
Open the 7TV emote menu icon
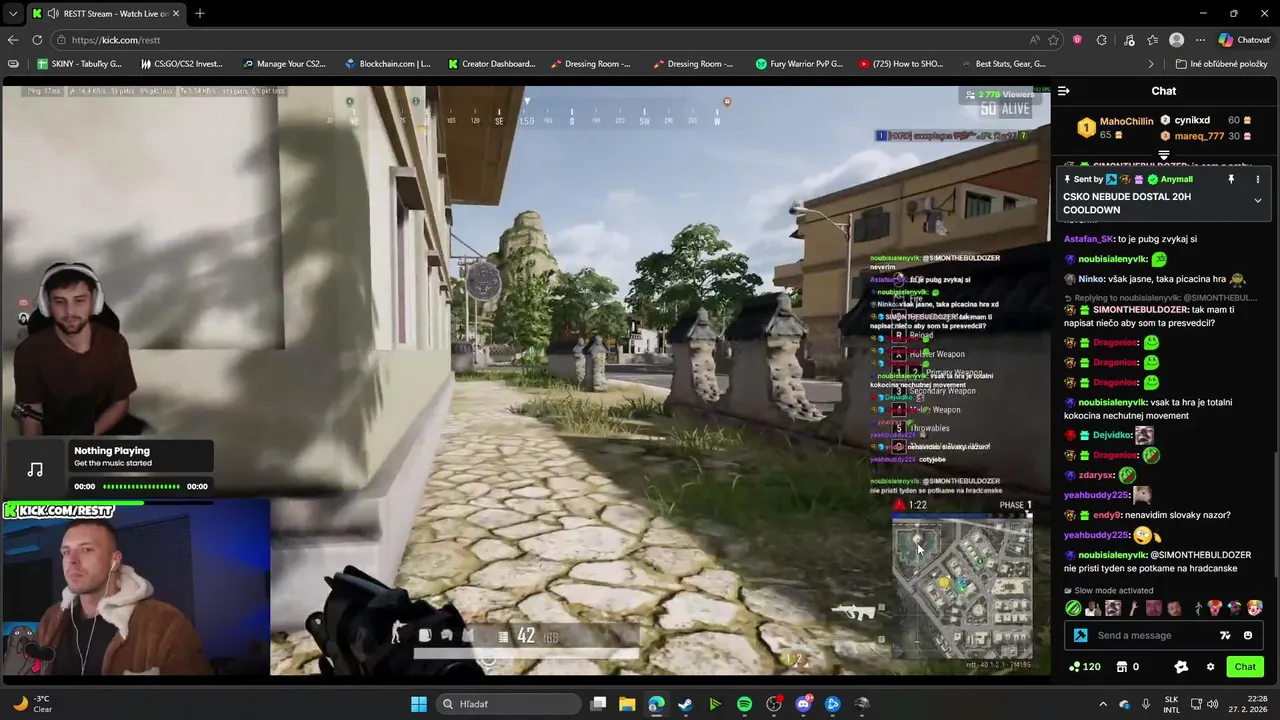click(1225, 635)
